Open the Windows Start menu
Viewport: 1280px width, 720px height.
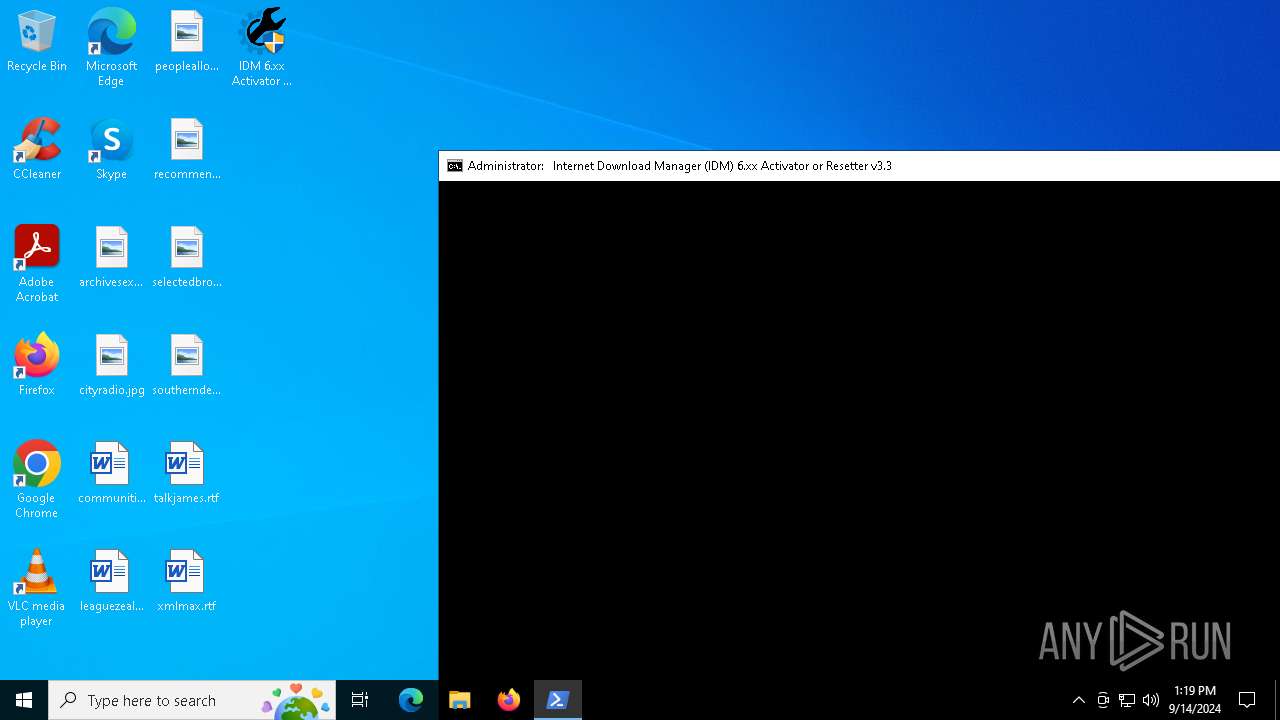24,700
